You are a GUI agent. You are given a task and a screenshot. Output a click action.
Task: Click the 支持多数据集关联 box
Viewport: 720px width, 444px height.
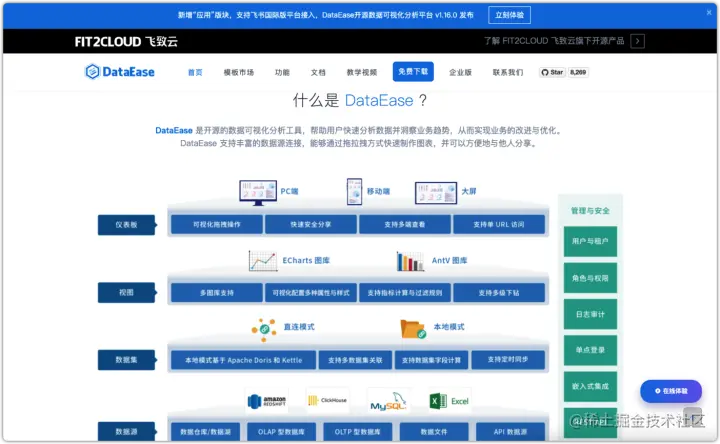pyautogui.click(x=355, y=360)
